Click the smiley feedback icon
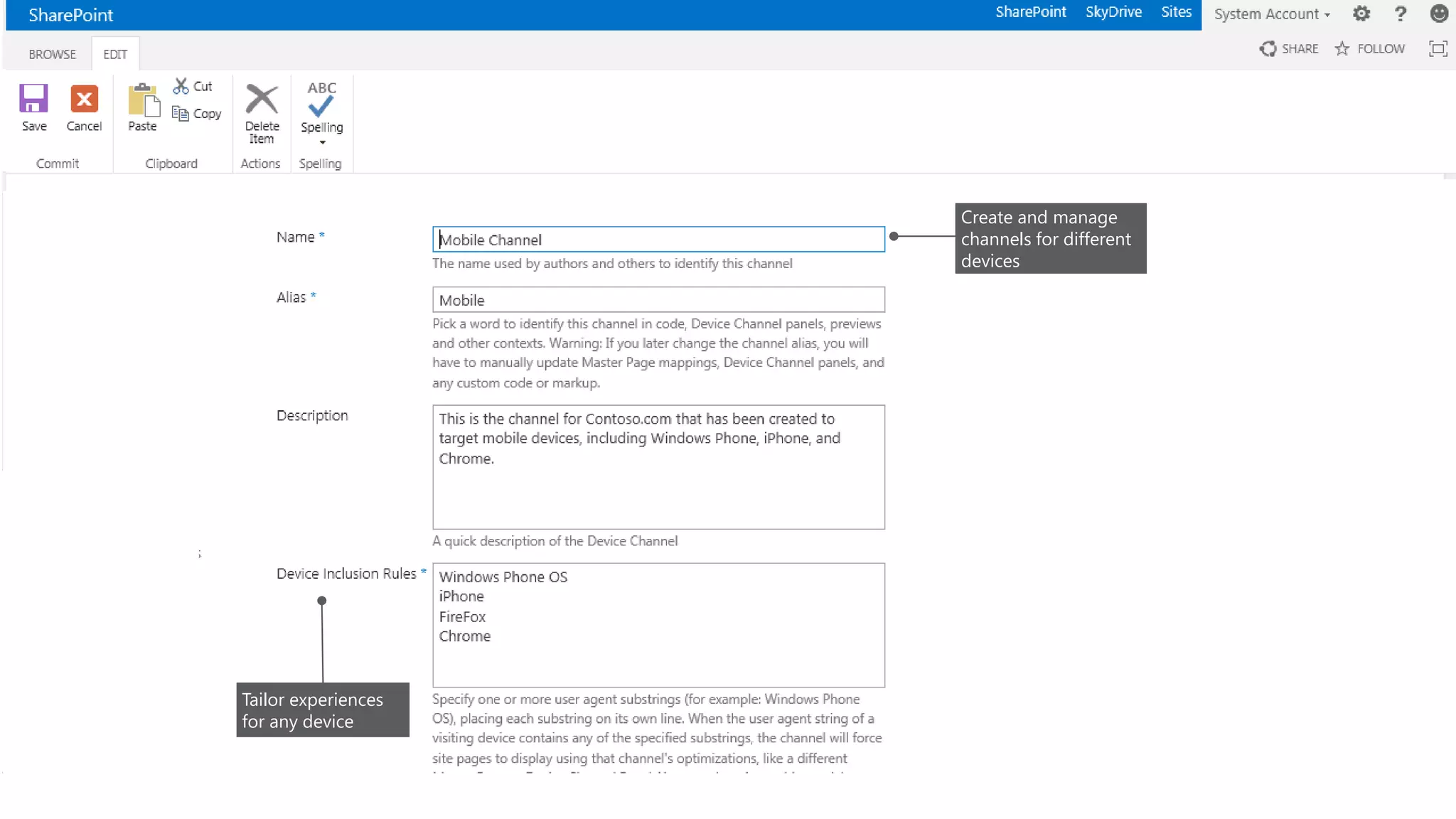The image size is (1456, 819). 1439,14
